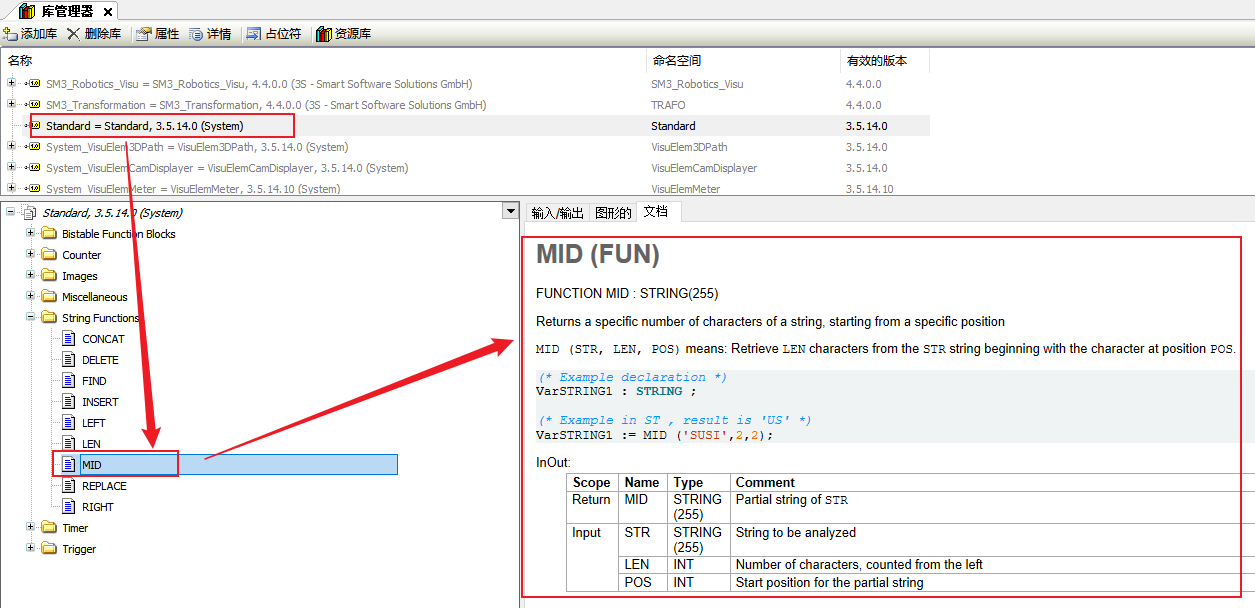1255x608 pixels.
Task: Switch to the 图形的 tab
Action: click(x=613, y=213)
